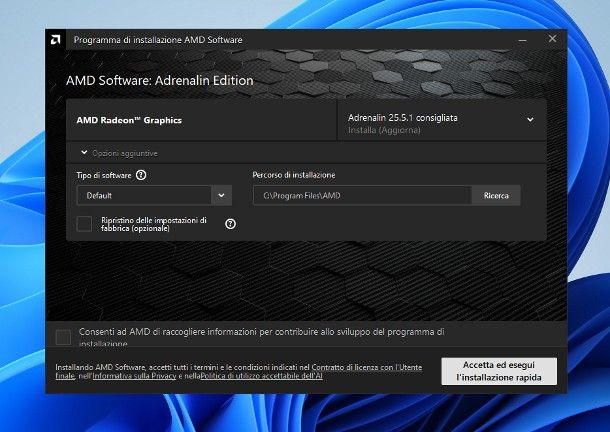
Task: Click the Percorso di installazione label
Action: [294, 175]
